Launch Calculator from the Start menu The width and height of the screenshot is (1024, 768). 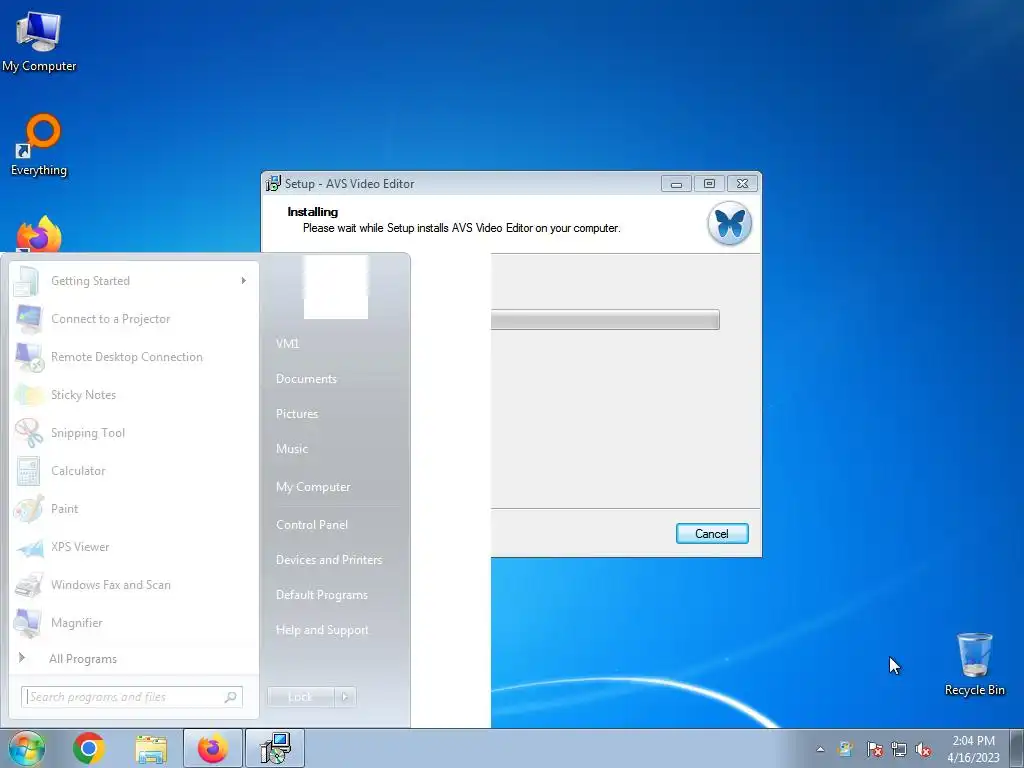(x=134, y=471)
